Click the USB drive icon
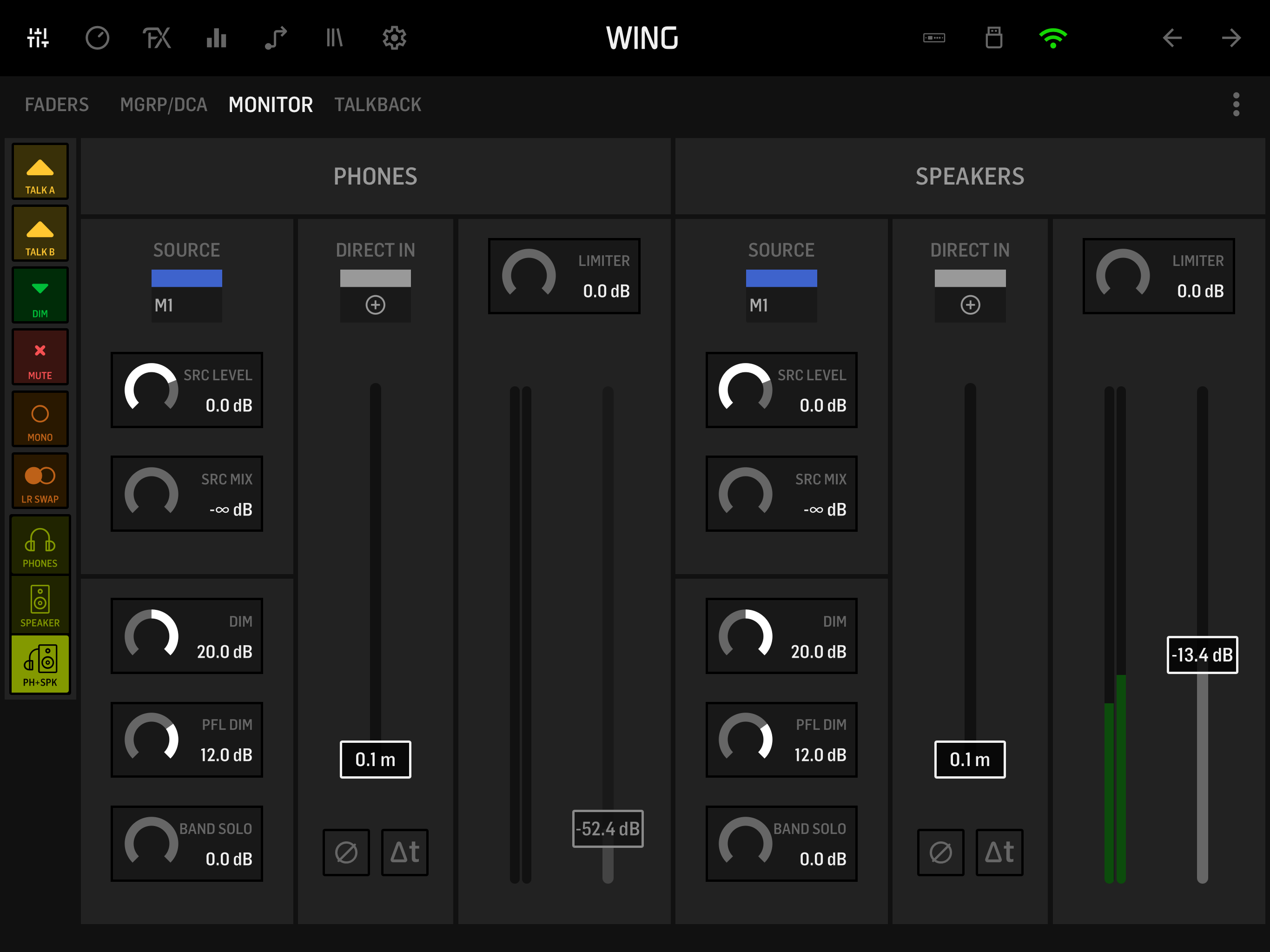The image size is (1270, 952). tap(994, 38)
